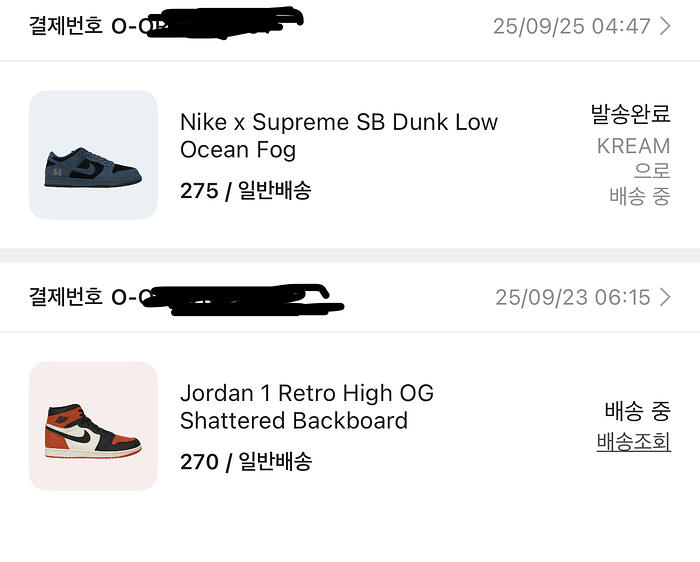Screen dimensions: 700x562
Task: Tap 배송 중 status on Jordan order
Action: [x=637, y=410]
